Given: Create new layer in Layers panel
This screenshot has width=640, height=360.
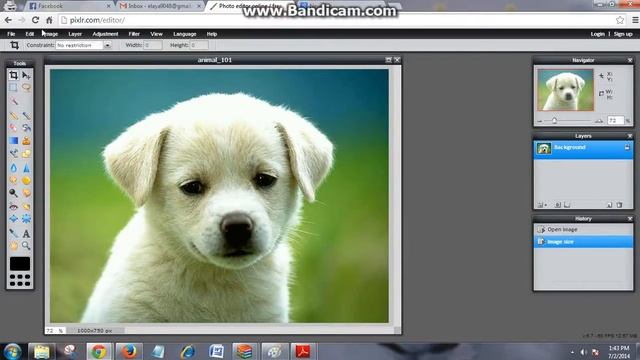Looking at the screenshot, I should (x=609, y=205).
